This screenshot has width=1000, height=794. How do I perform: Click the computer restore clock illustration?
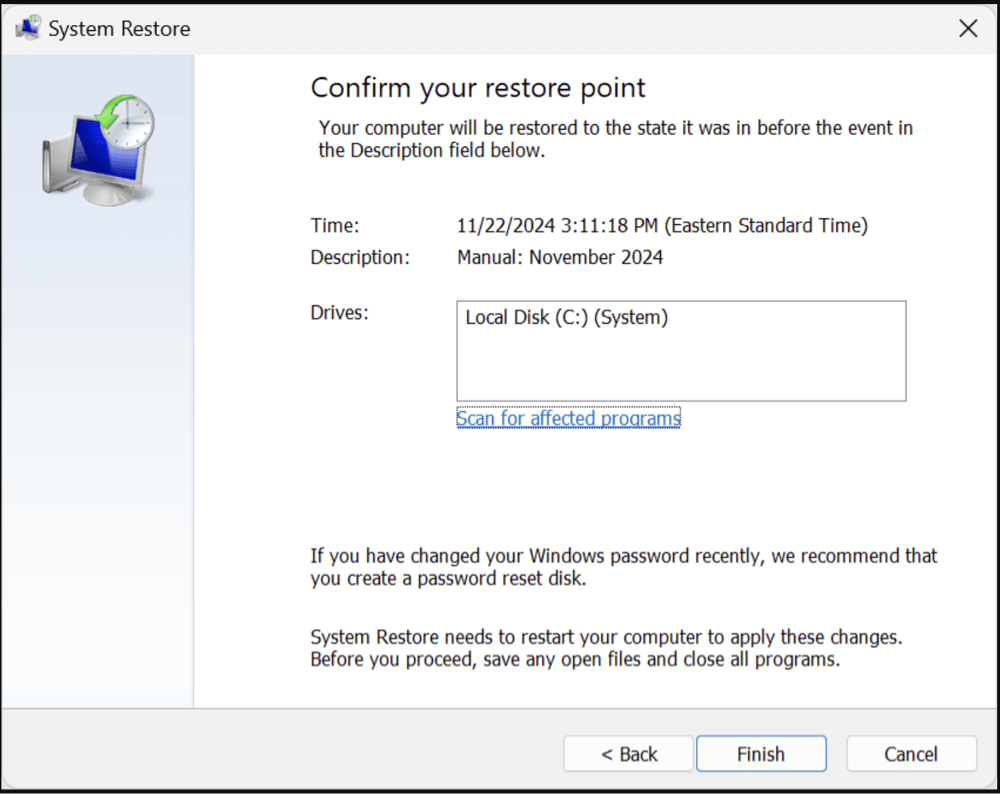pyautogui.click(x=96, y=150)
